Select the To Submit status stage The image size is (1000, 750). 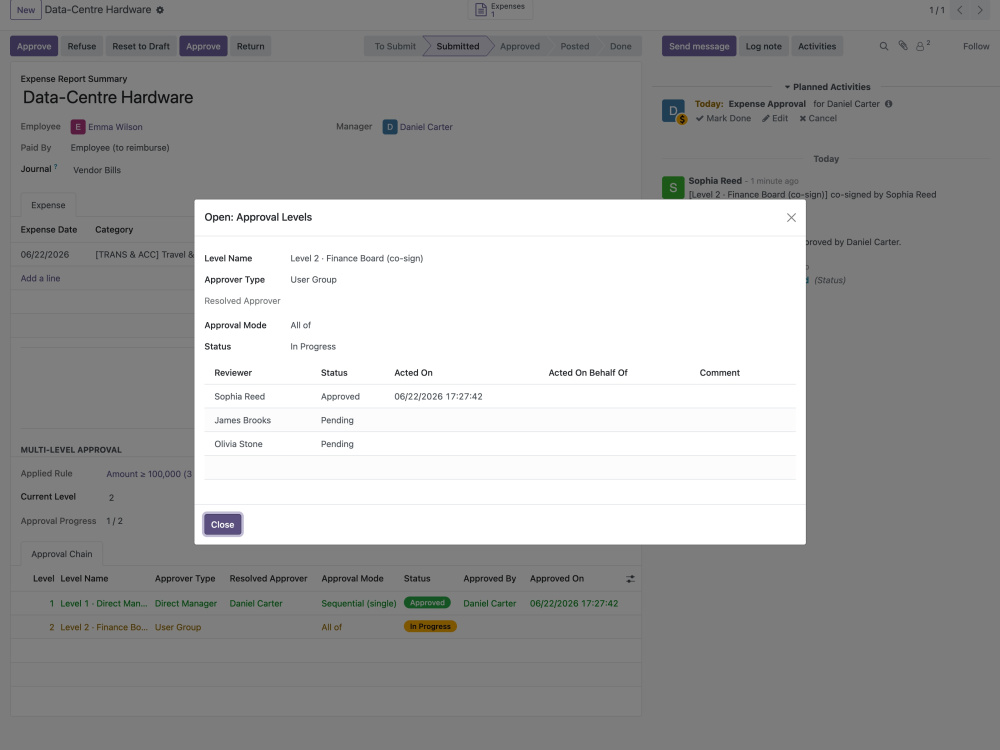point(395,46)
